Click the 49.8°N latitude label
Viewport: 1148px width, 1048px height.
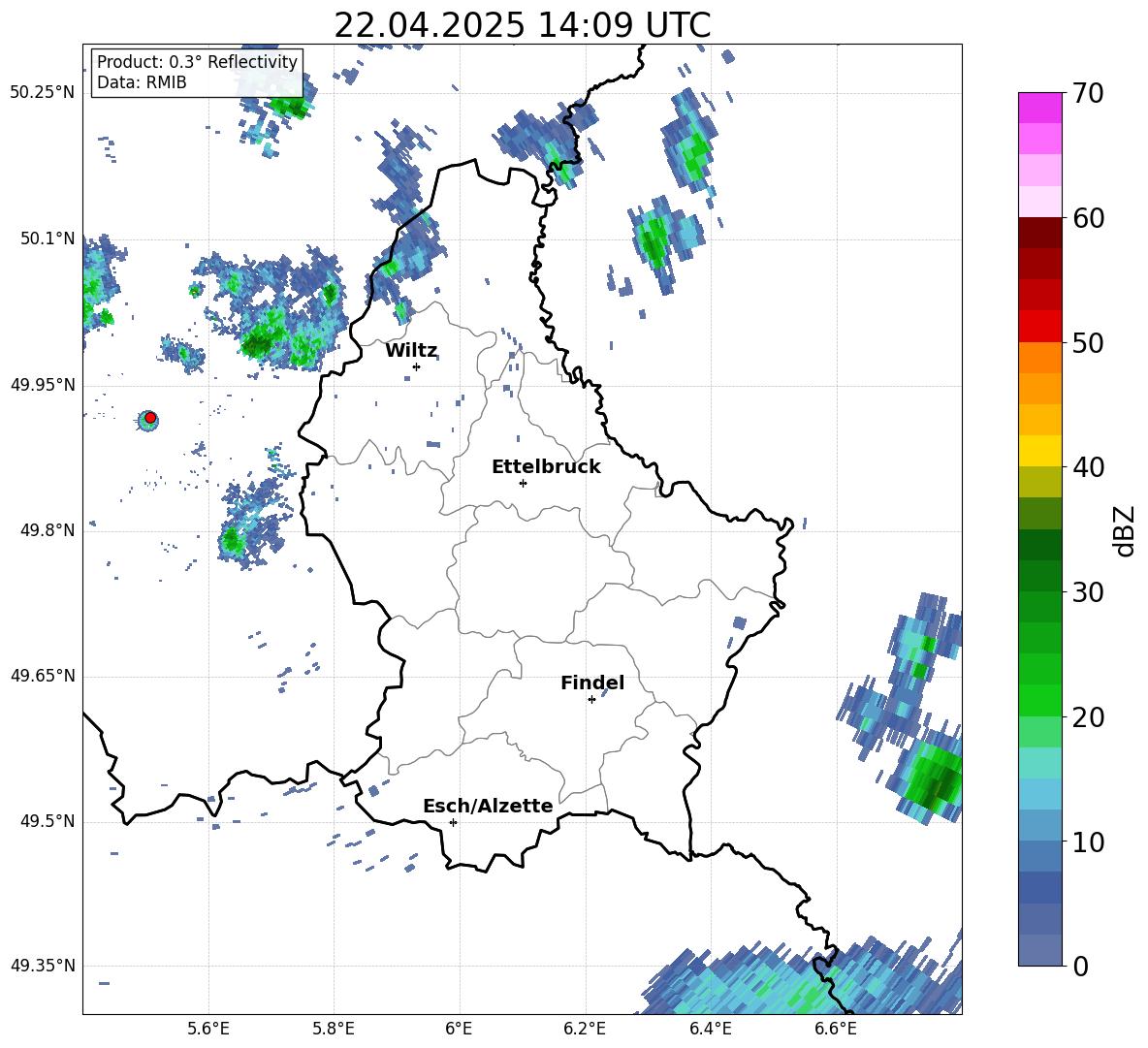click(x=48, y=530)
